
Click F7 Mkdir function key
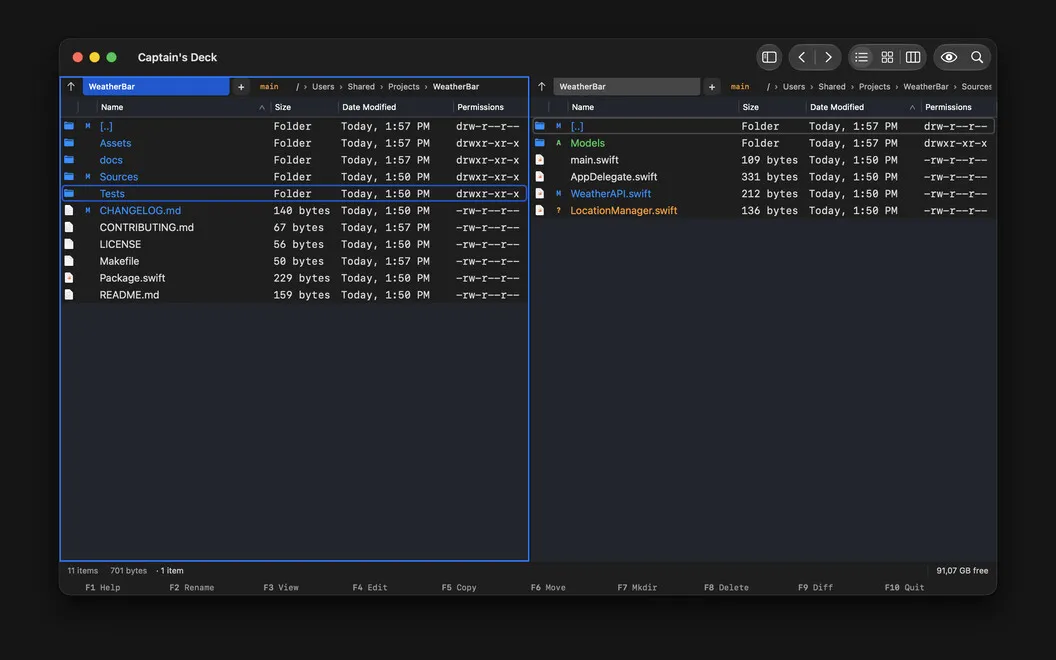(637, 587)
